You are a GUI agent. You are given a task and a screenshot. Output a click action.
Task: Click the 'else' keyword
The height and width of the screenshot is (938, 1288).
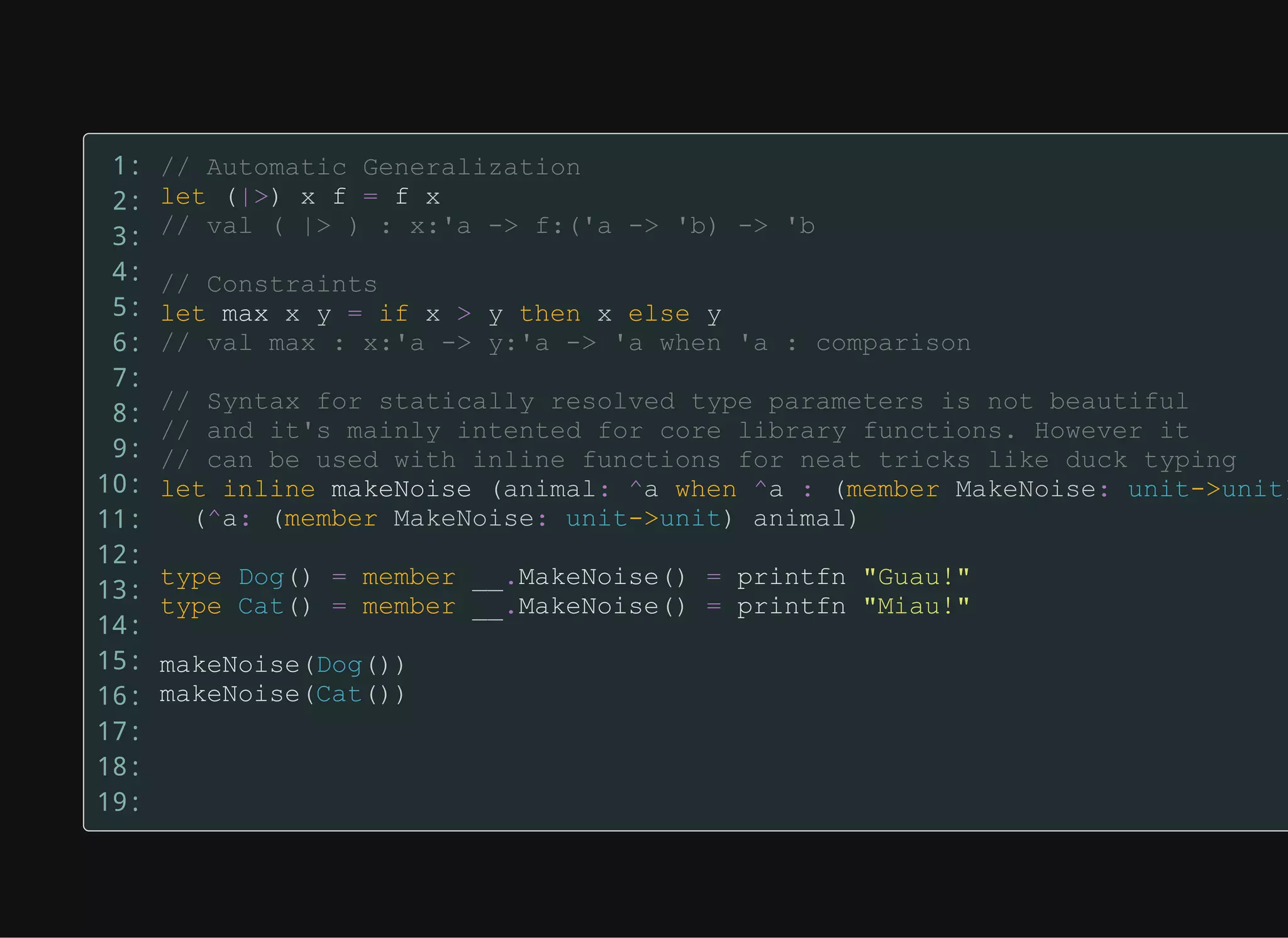point(658,314)
